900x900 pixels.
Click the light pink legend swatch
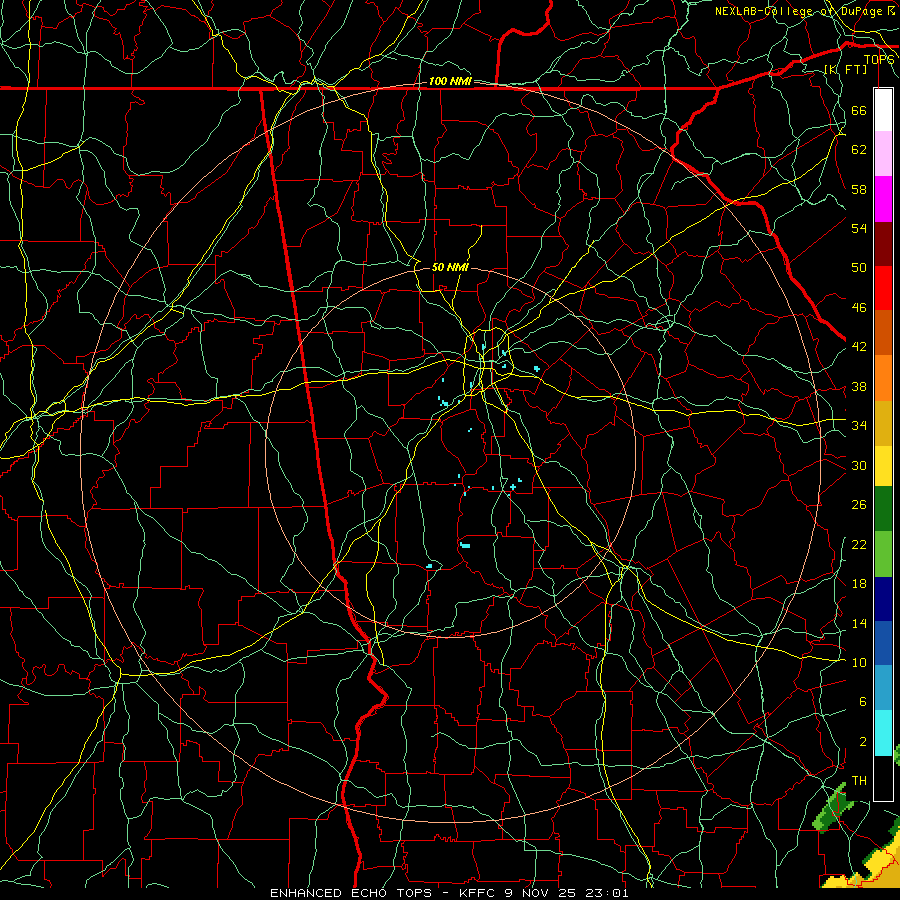[x=883, y=154]
